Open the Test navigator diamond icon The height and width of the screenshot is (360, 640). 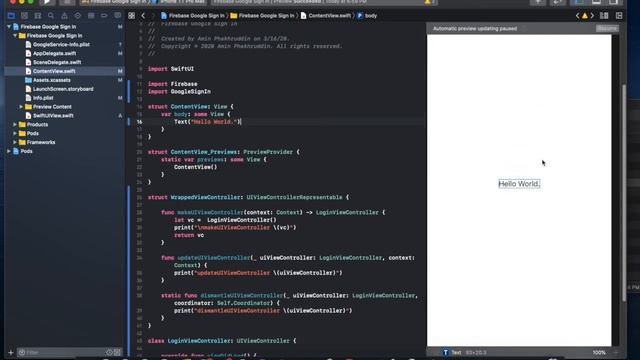coord(78,16)
